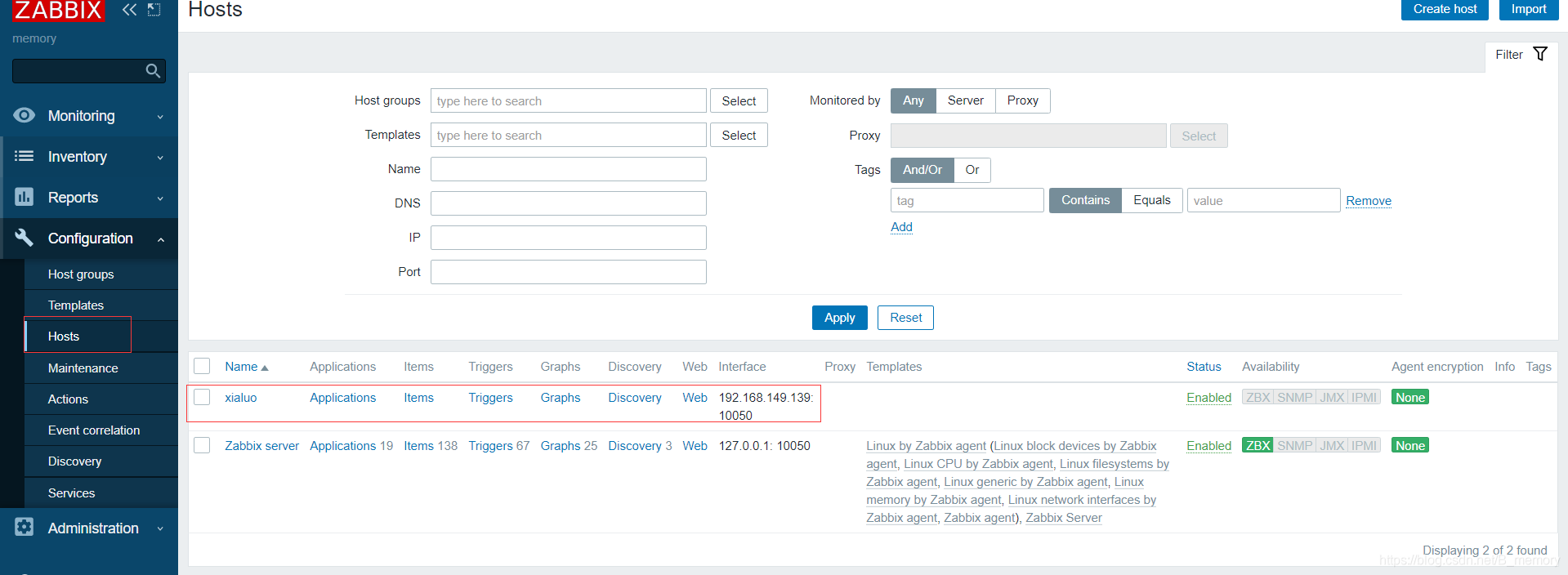This screenshot has width=1568, height=575.
Task: Focus the tag name field
Action: point(967,200)
